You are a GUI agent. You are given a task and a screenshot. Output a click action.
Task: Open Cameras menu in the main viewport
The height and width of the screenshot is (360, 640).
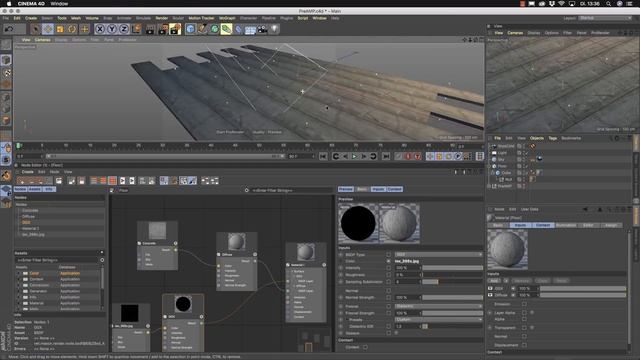click(x=42, y=40)
